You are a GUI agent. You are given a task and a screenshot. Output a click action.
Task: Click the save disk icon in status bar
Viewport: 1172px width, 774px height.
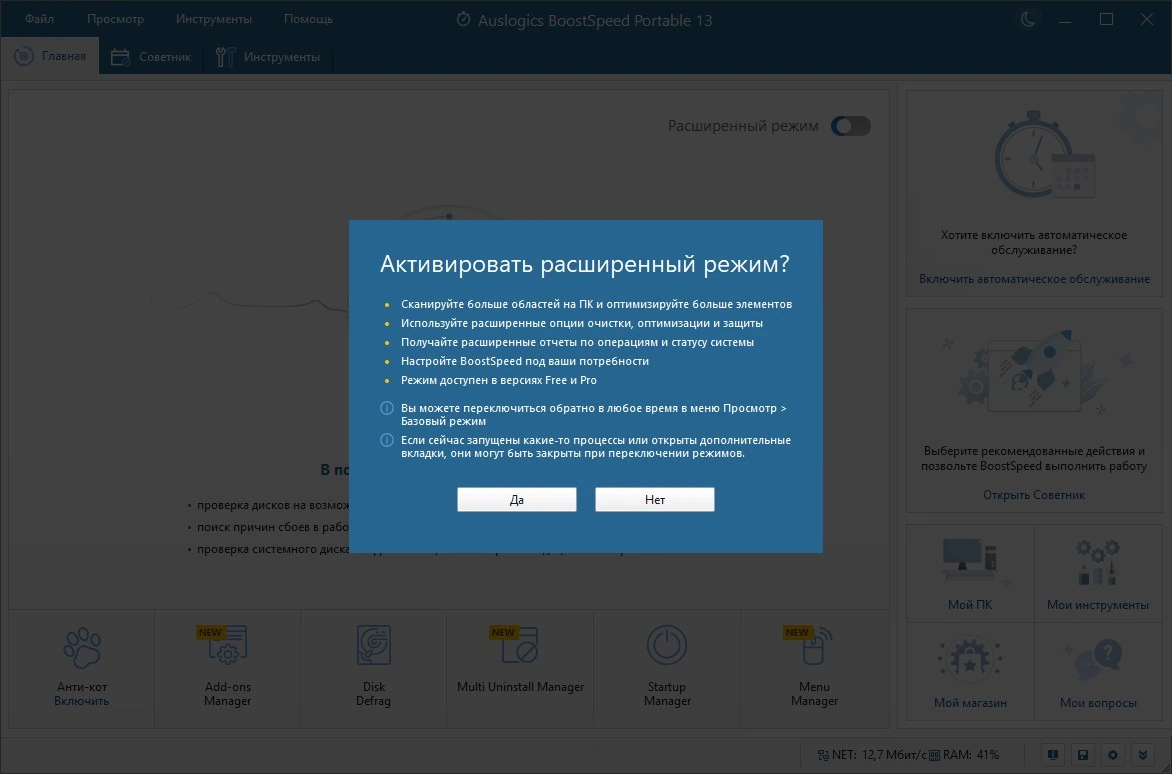1082,755
